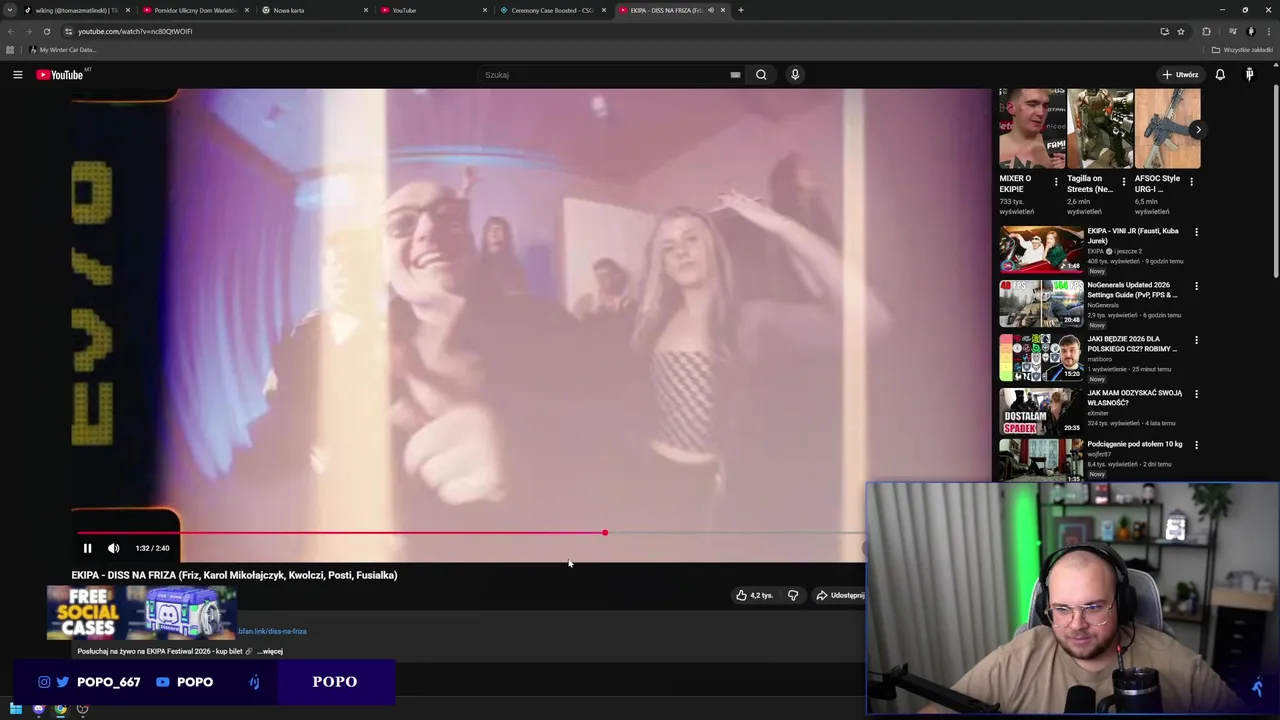The height and width of the screenshot is (720, 1280).
Task: Open options for EKIPA - VINI JR video
Action: (x=1196, y=232)
